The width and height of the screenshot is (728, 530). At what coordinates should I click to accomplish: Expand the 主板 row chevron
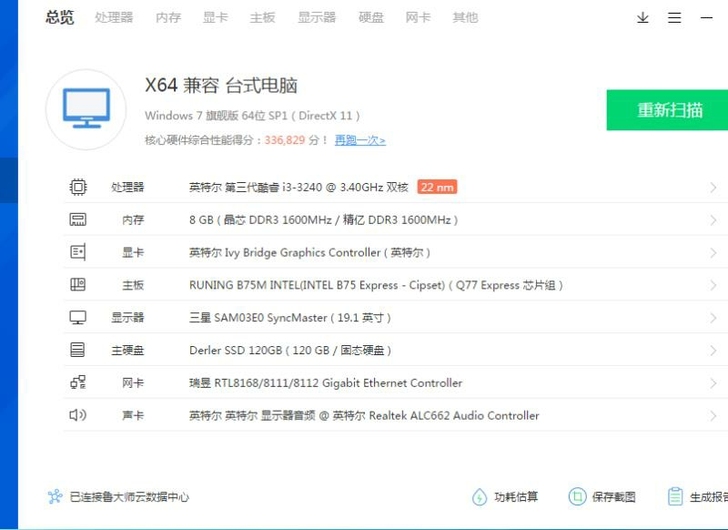[713, 285]
